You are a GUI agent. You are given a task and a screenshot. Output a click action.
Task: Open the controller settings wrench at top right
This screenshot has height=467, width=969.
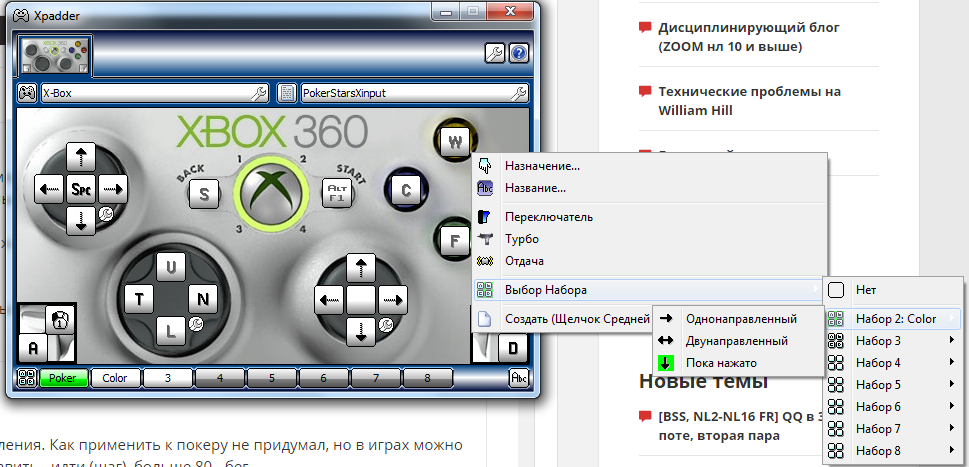[494, 54]
